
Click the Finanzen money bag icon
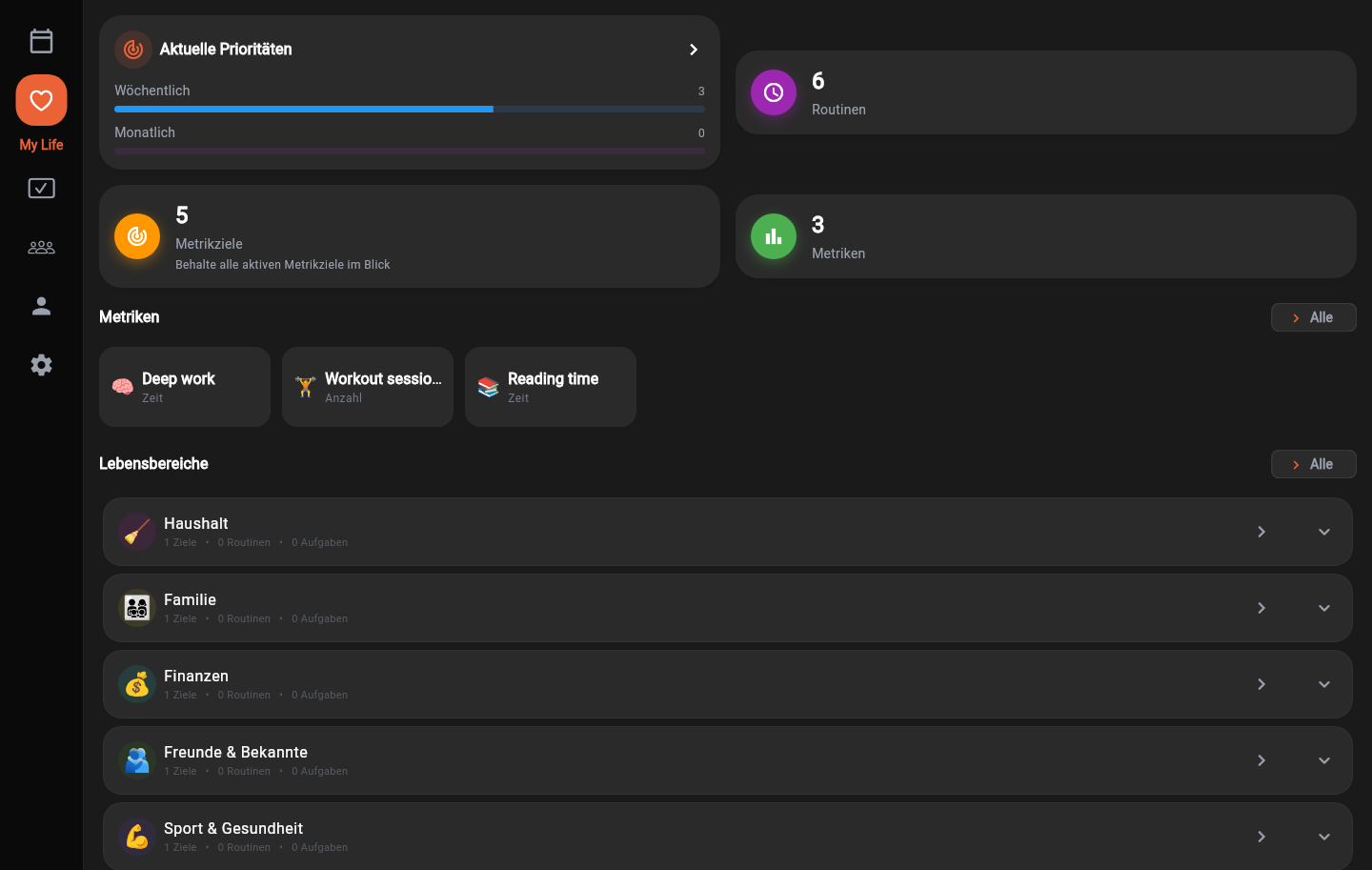click(137, 684)
